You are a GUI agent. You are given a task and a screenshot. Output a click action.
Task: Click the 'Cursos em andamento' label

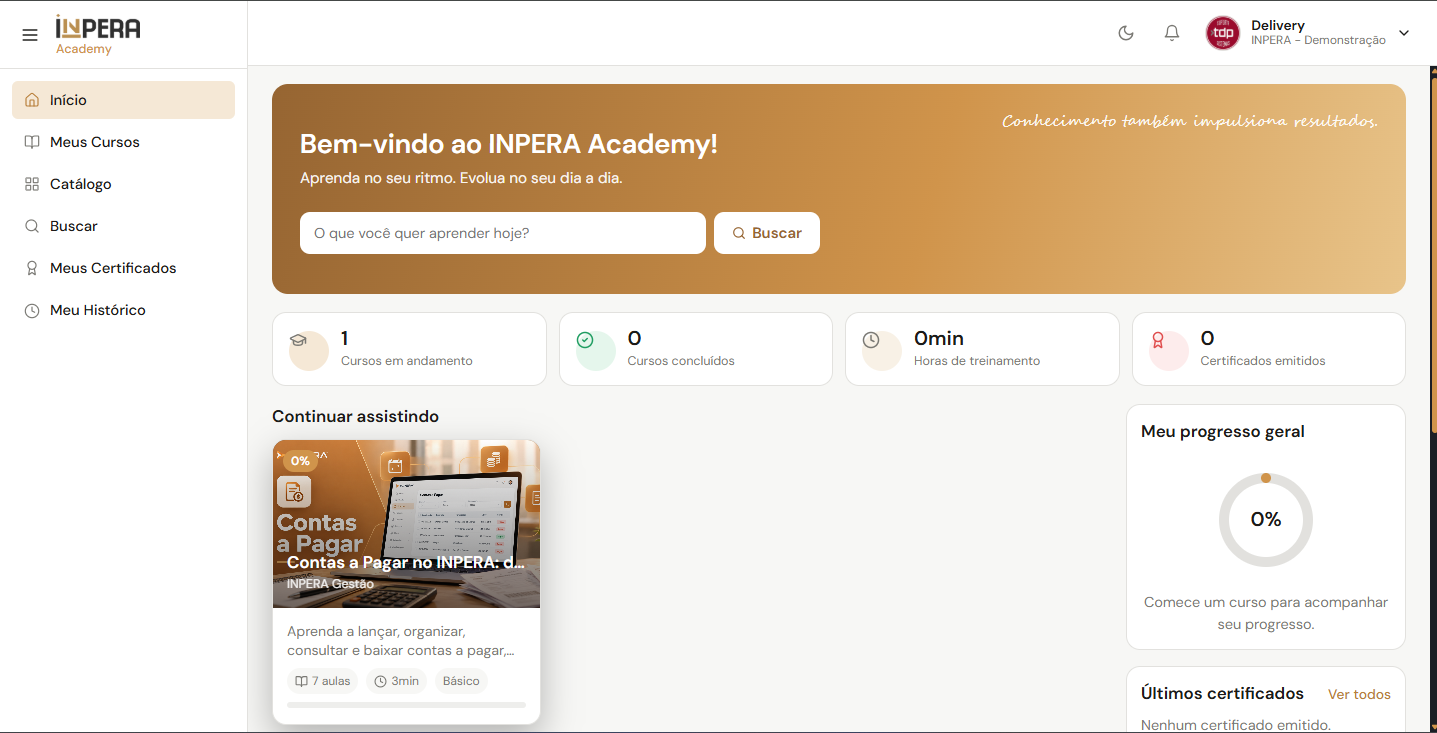point(407,361)
